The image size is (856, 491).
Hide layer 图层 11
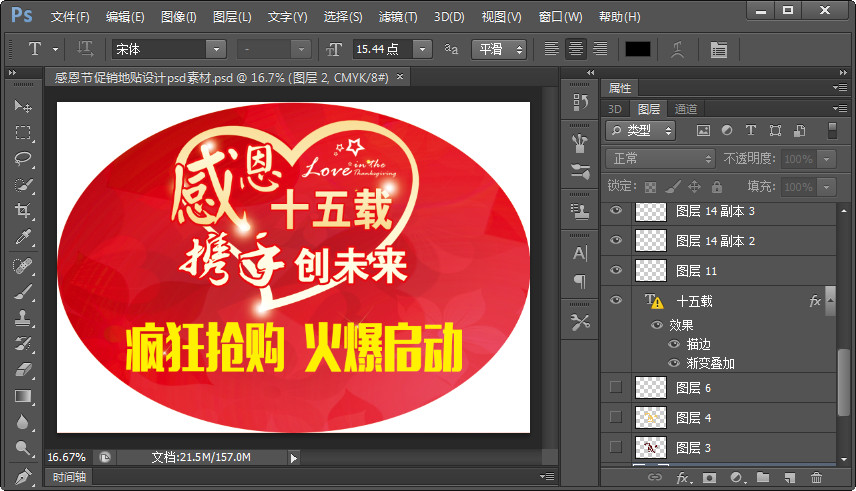pos(616,270)
